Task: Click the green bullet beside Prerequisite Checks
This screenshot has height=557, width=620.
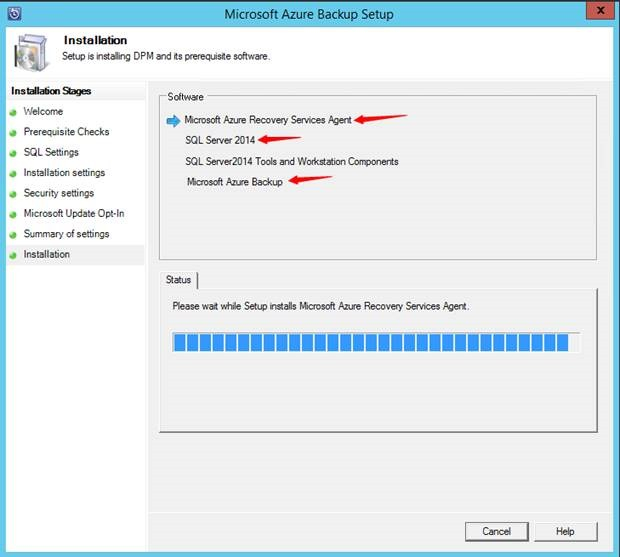Action: 14,132
